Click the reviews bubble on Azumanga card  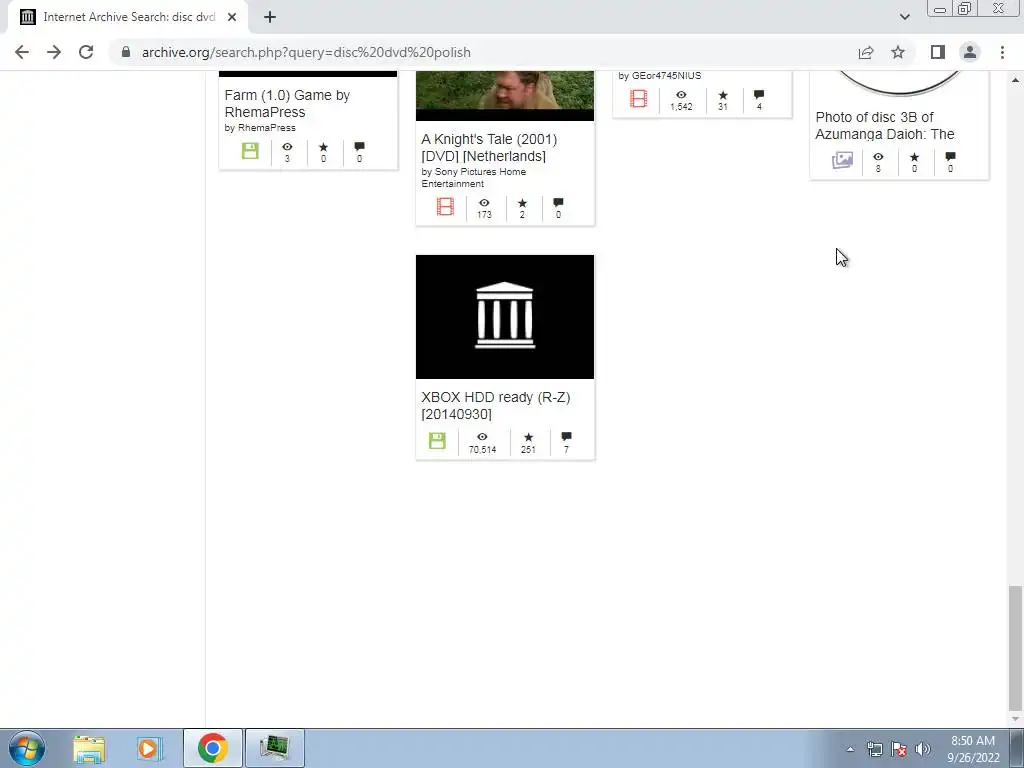[950, 157]
